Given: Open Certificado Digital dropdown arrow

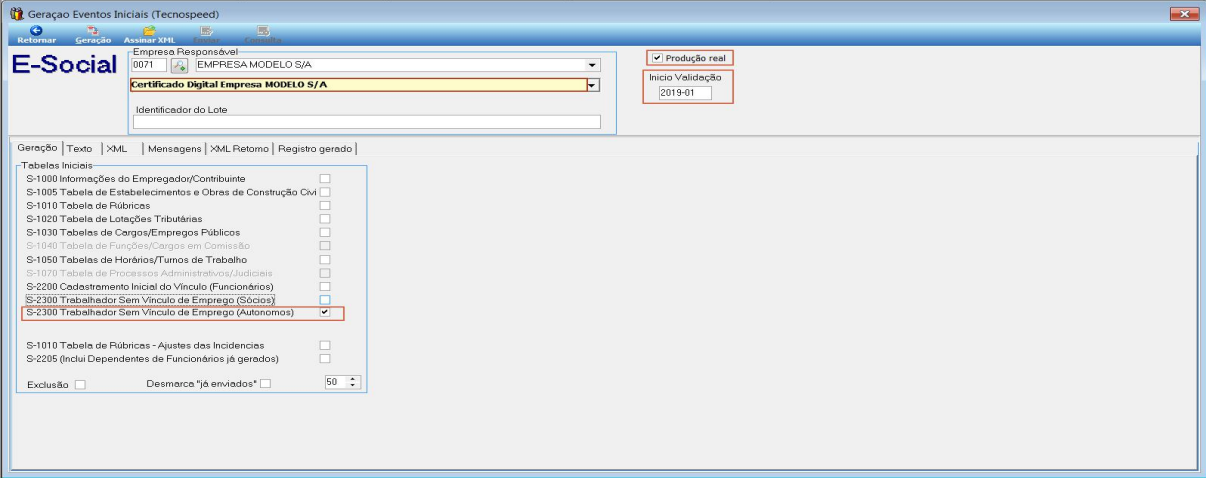Looking at the screenshot, I should (x=593, y=85).
